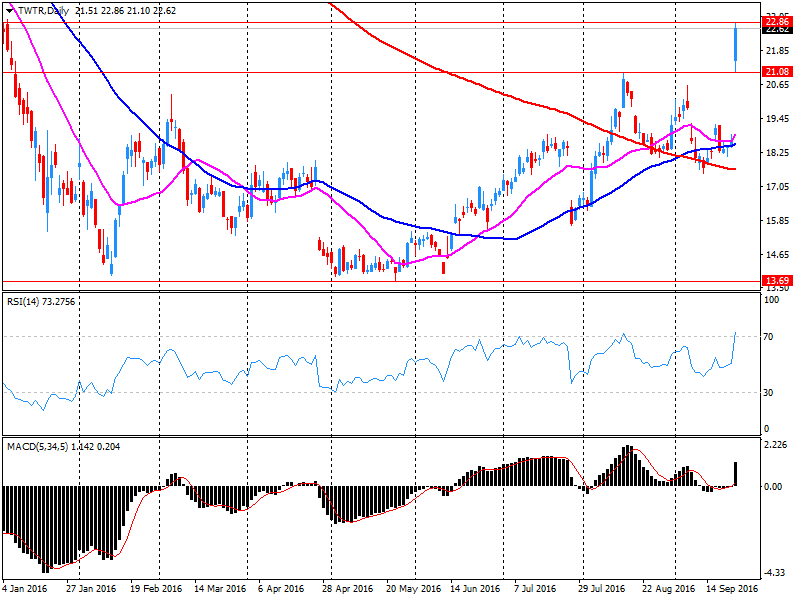Click the 6 Apr 2016 date label
Screen dimensions: 800x600
pyautogui.click(x=281, y=588)
